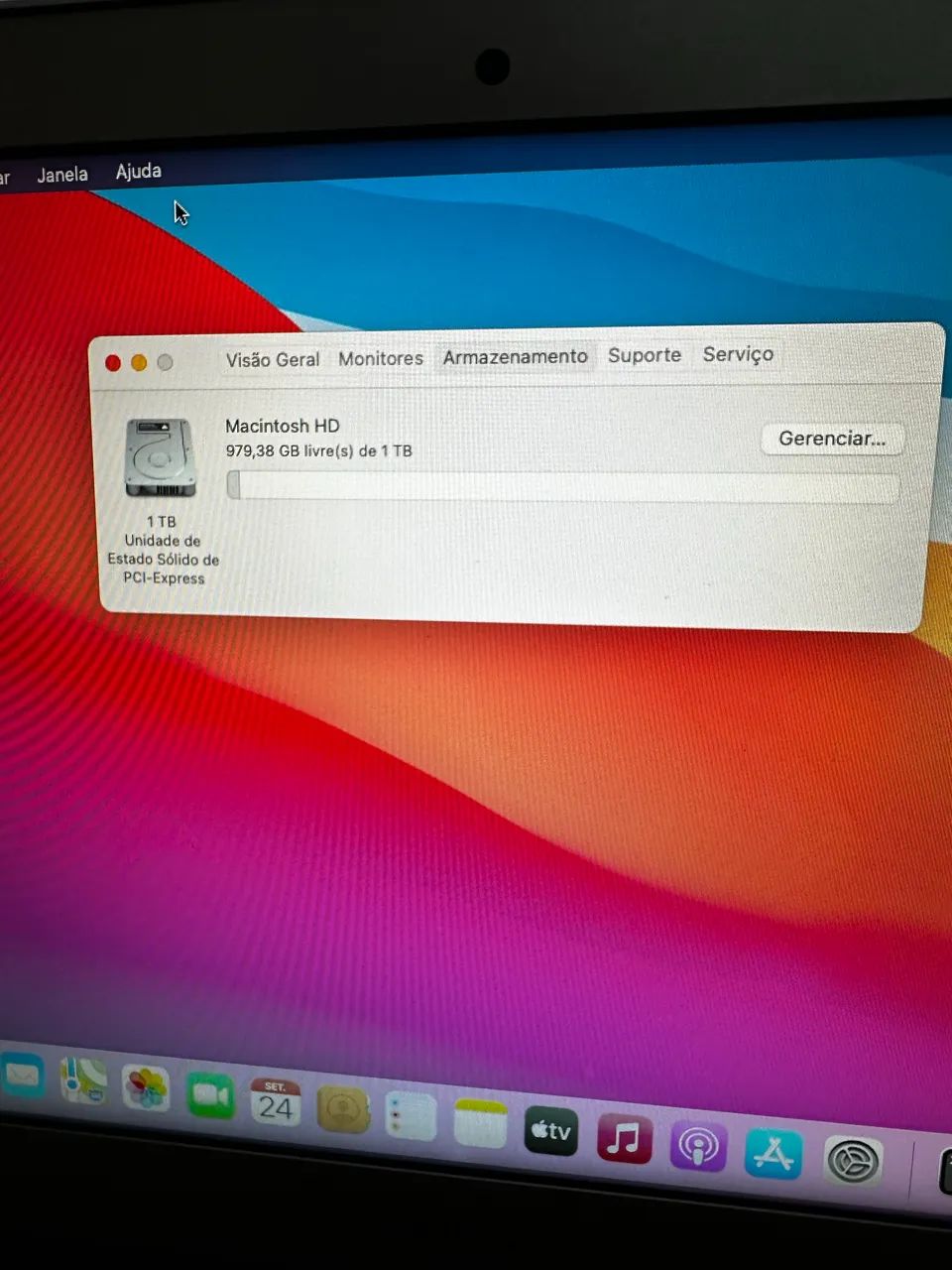Screen dimensions: 952x1270
Task: Launch Maps from the Dock
Action: coord(83,1081)
